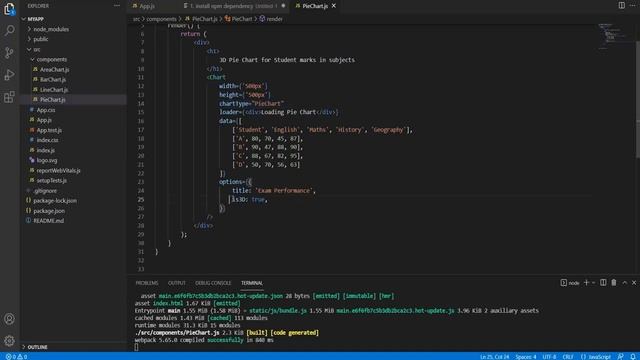The height and width of the screenshot is (360, 640).
Task: Click CRLF end of line setting
Action: (568, 357)
